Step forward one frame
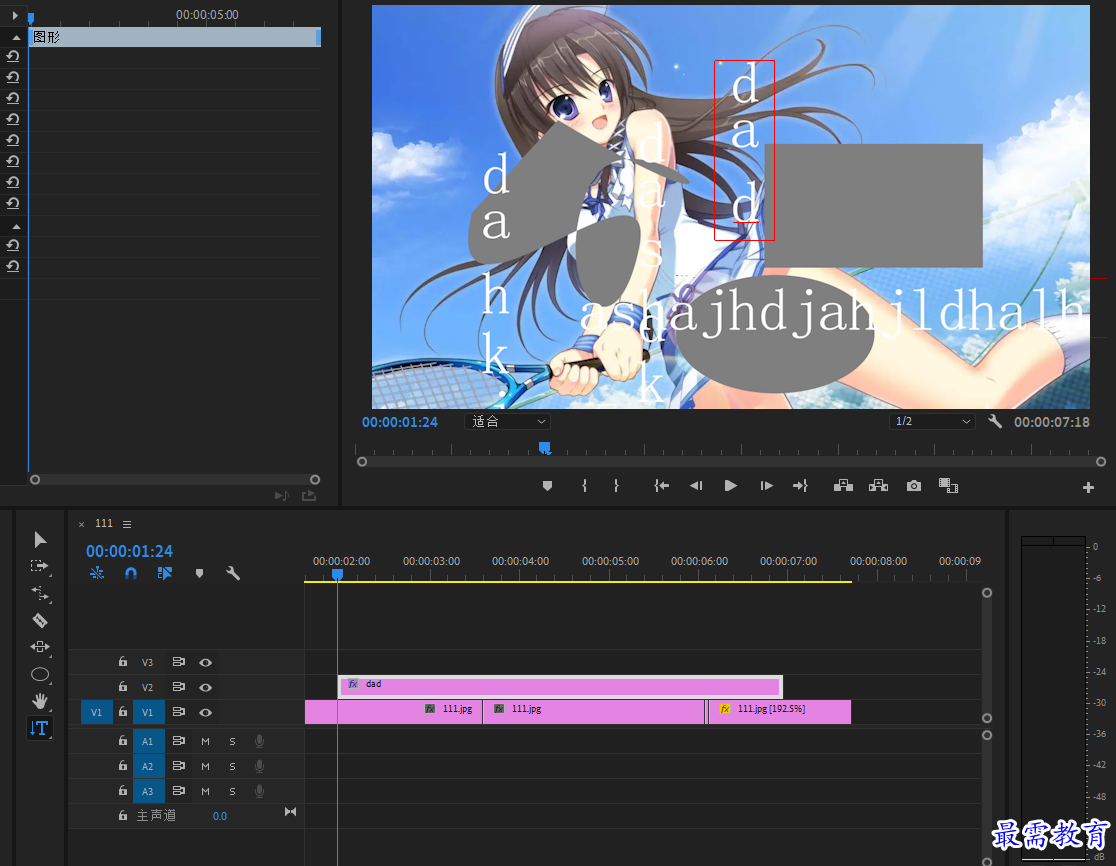The height and width of the screenshot is (866, 1116). pyautogui.click(x=767, y=486)
